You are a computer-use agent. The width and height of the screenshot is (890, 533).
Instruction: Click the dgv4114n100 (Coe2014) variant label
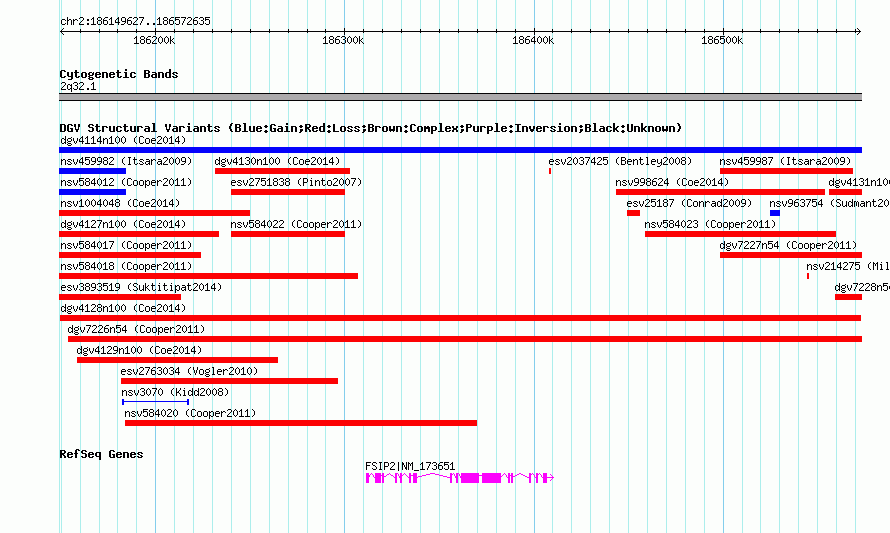point(123,140)
